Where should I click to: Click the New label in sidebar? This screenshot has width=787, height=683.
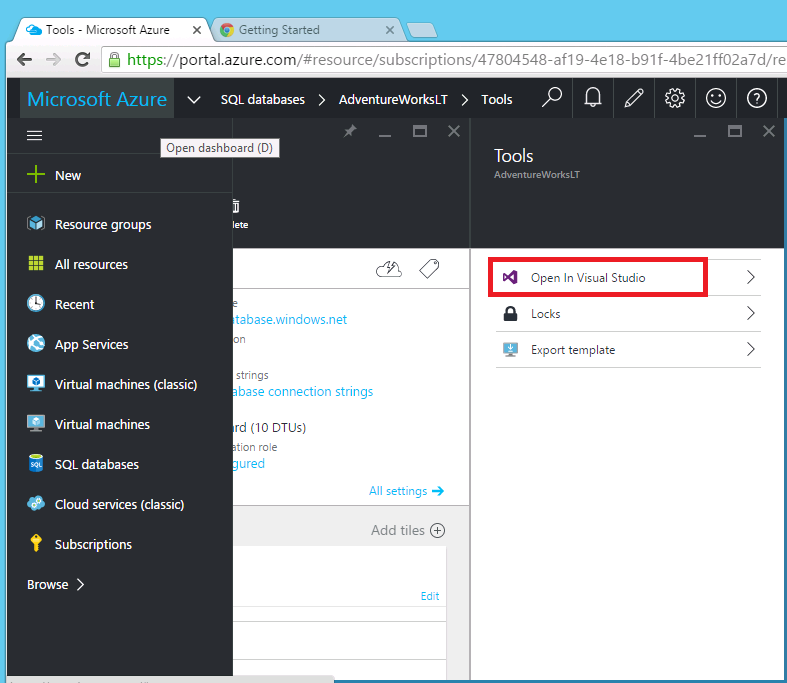(68, 176)
